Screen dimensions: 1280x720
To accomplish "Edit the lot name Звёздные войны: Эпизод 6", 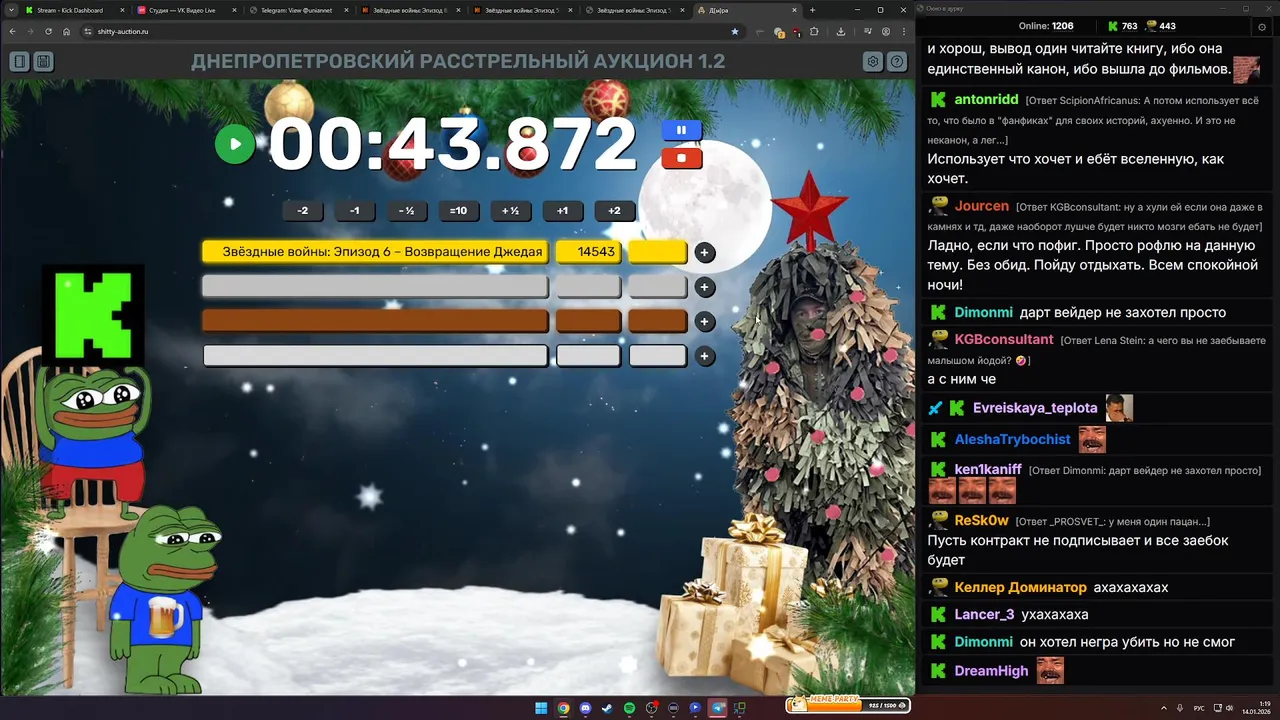I will (375, 252).
